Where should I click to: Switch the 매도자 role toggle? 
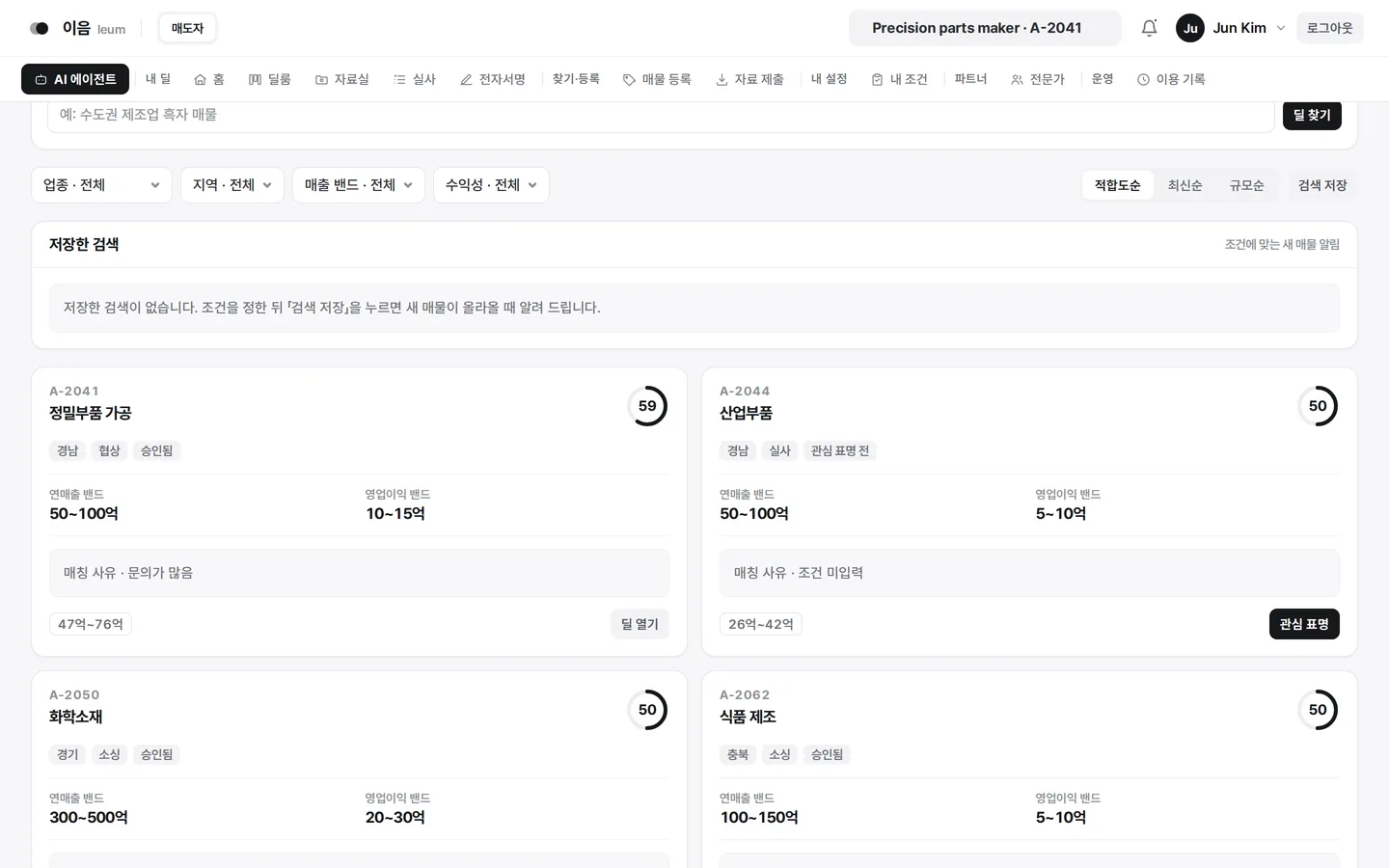tap(188, 28)
